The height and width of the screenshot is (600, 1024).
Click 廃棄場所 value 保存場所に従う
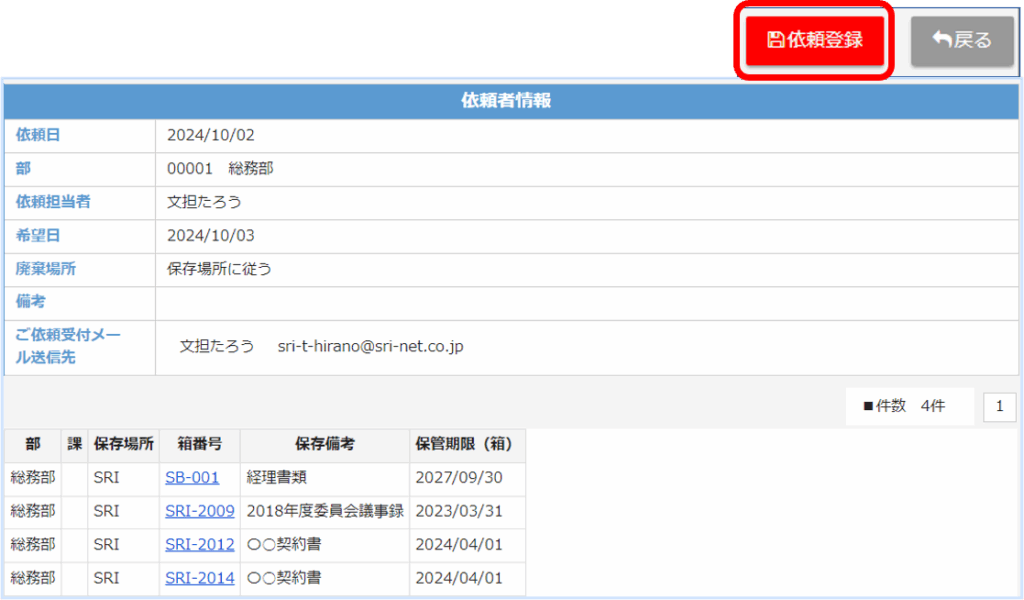click(219, 268)
